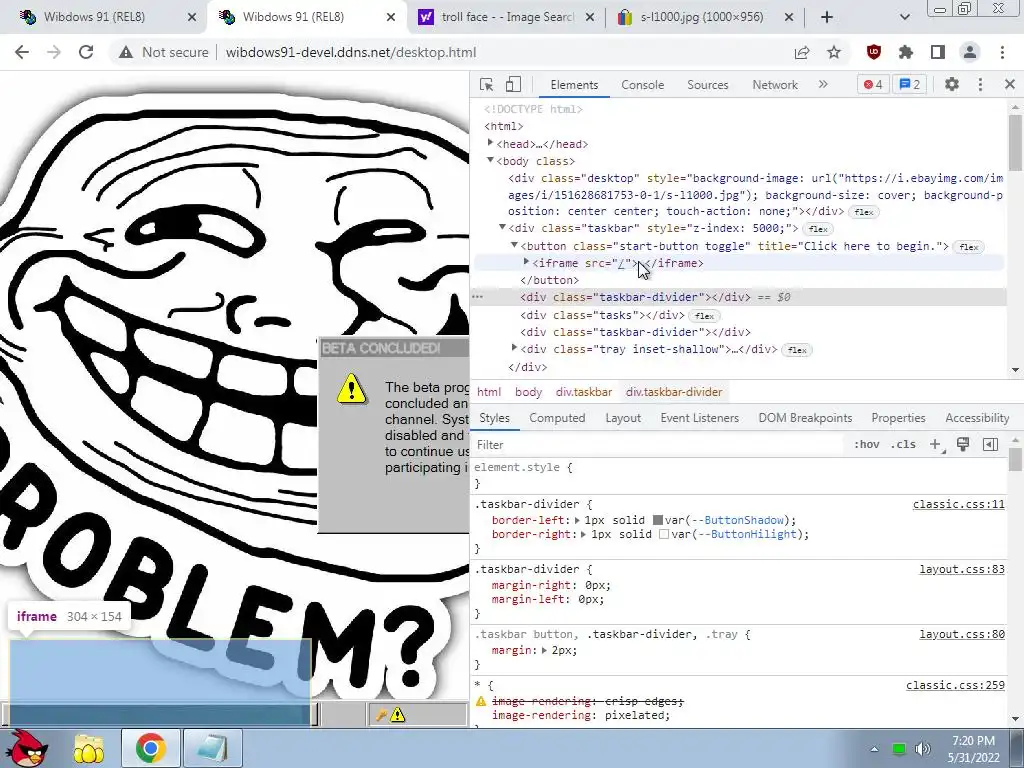Image resolution: width=1024 pixels, height=768 pixels.
Task: Open Chrome from Windows taskbar
Action: [x=150, y=748]
